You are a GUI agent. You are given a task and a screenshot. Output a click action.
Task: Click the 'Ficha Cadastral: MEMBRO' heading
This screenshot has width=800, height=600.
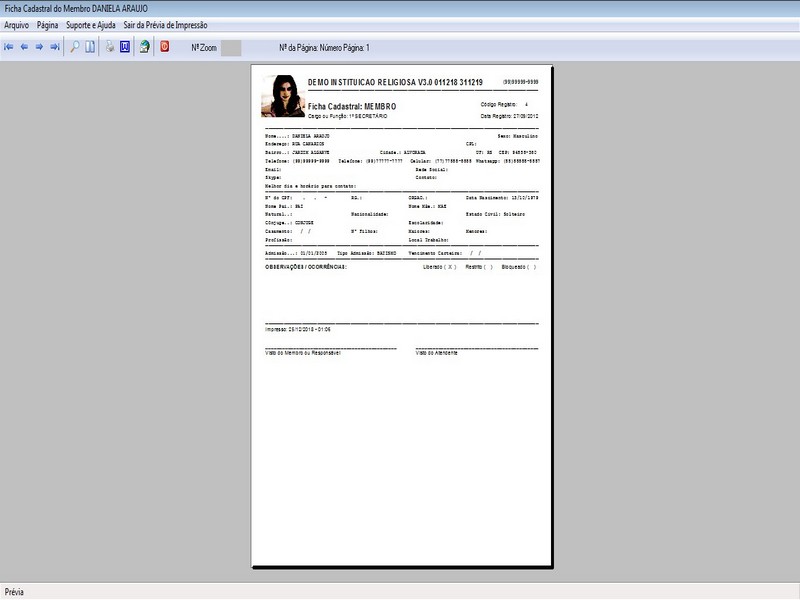tap(352, 107)
